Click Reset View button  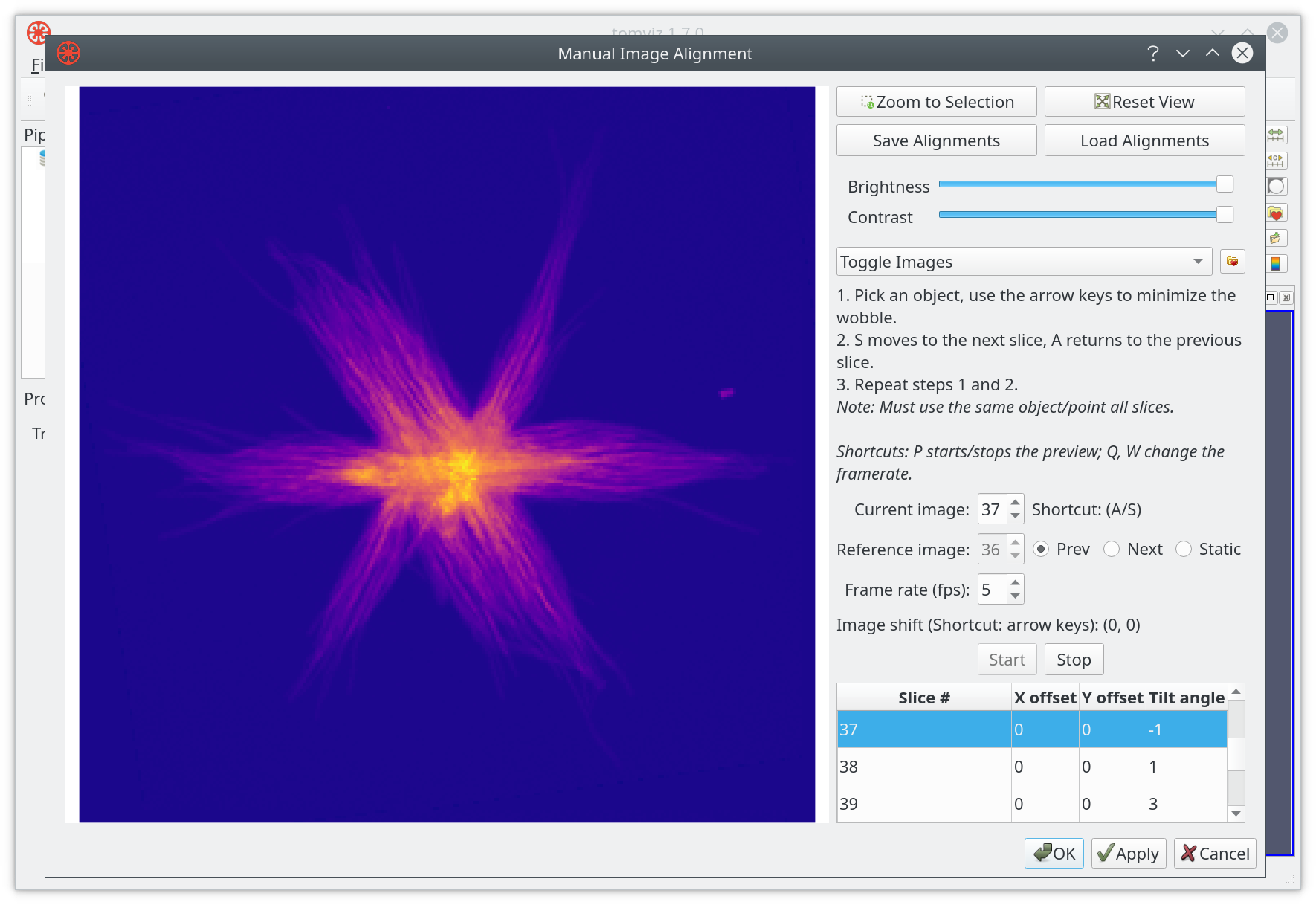(x=1145, y=102)
